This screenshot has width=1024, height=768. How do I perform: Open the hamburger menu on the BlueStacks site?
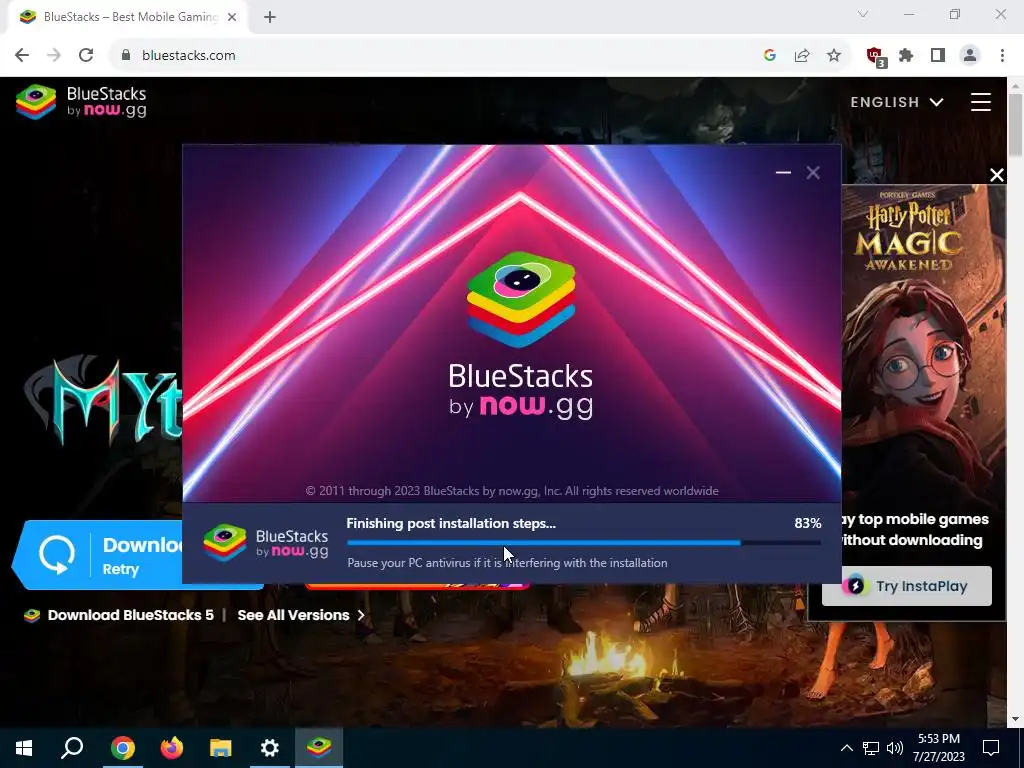coord(980,102)
